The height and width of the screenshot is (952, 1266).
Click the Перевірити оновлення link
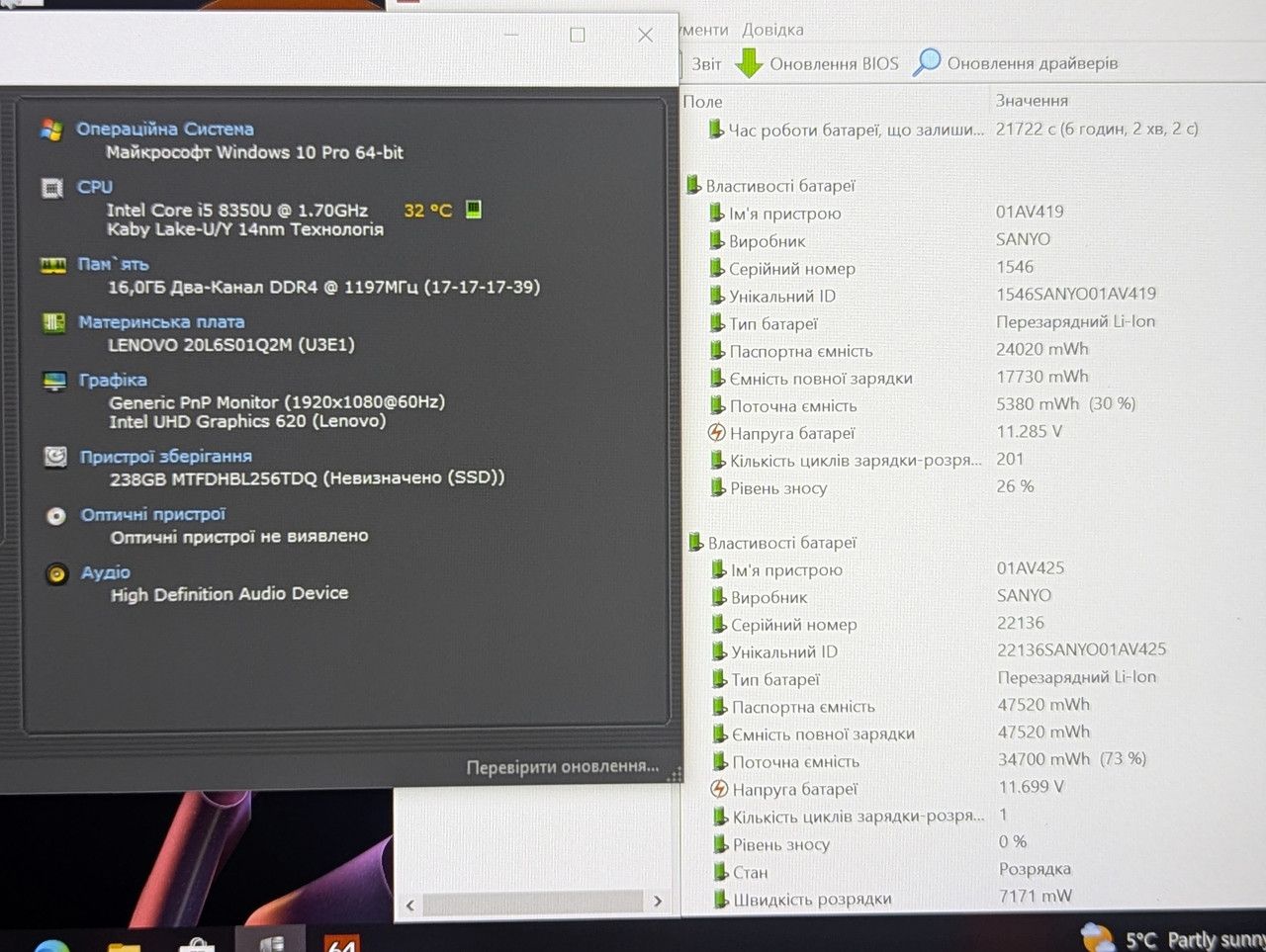563,767
